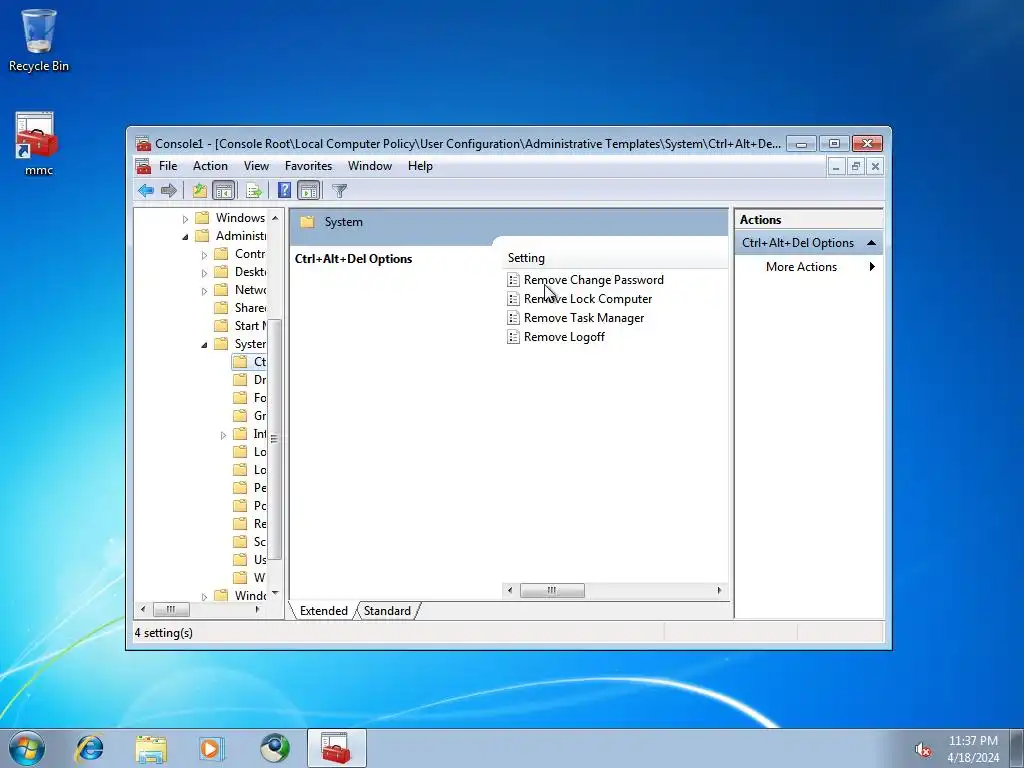Viewport: 1024px width, 768px height.
Task: Click tree pane horizontal scroll left arrow
Action: (143, 609)
